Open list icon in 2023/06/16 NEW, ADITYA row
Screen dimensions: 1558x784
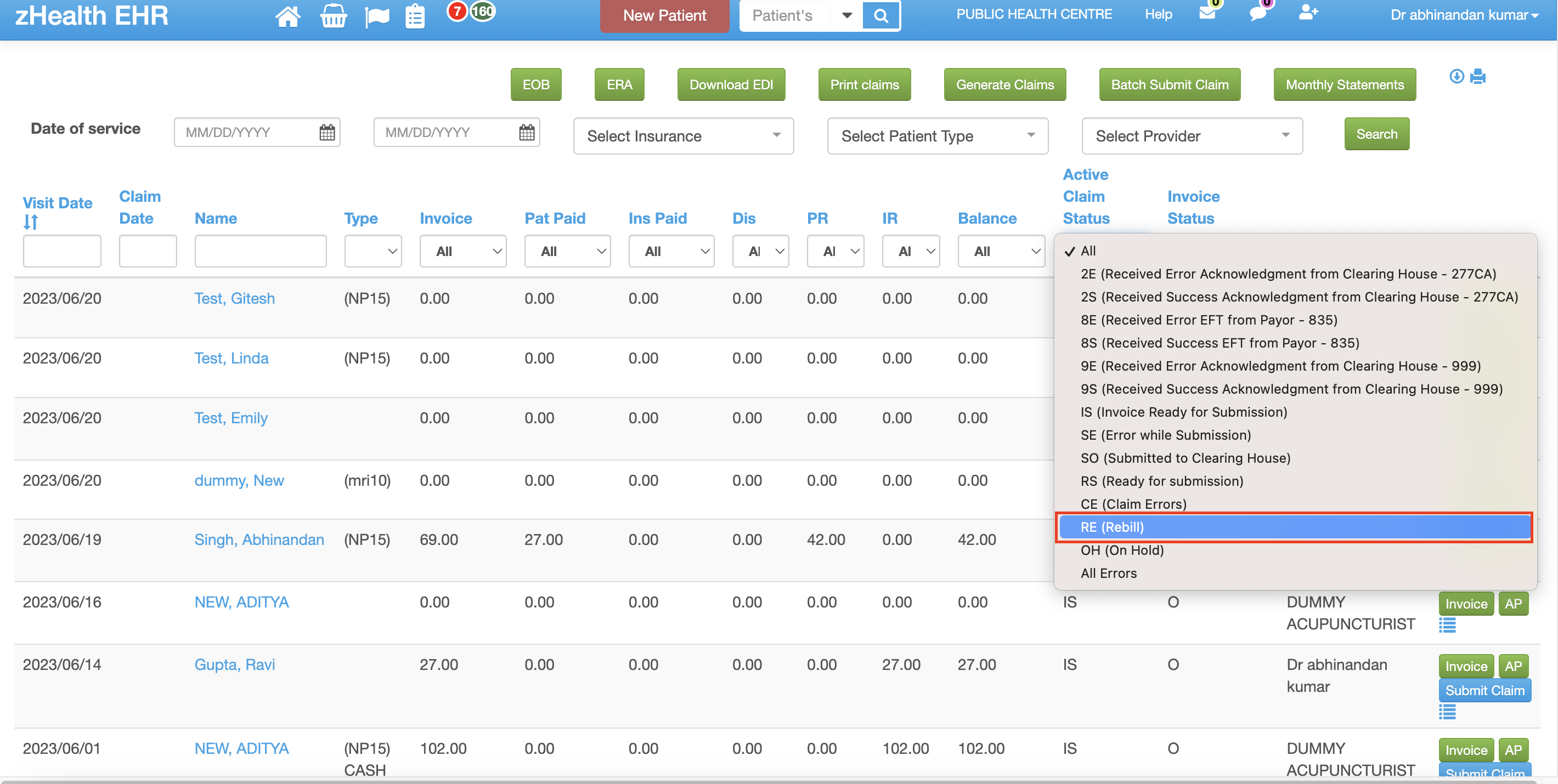1447,625
